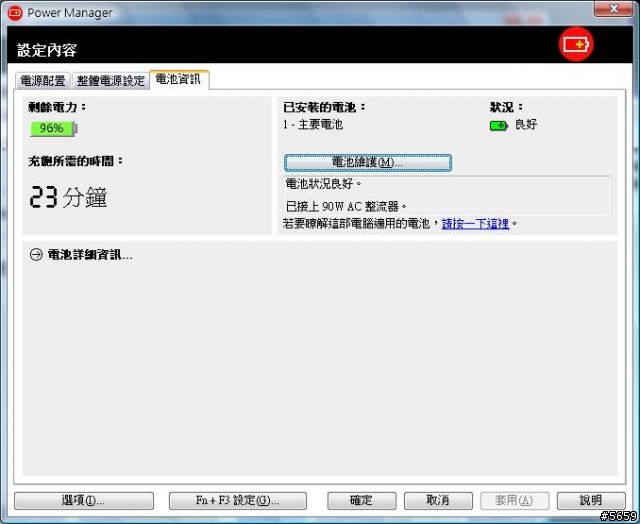The image size is (640, 524).
Task: Click the 96% remaining battery gauge
Action: point(53,129)
